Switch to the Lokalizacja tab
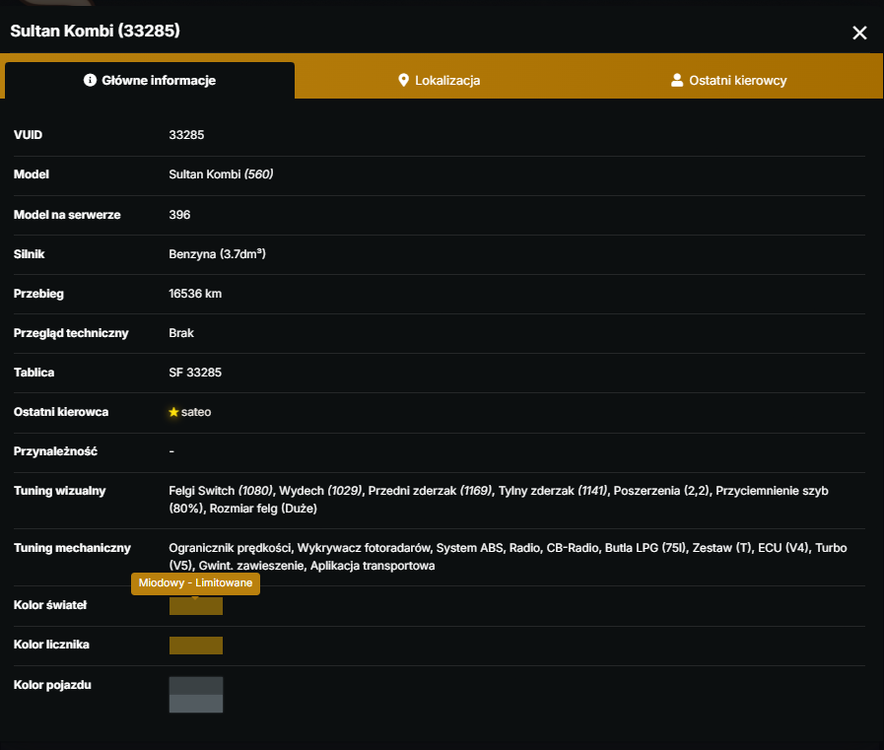Screen dimensions: 884x750 (x=439, y=80)
